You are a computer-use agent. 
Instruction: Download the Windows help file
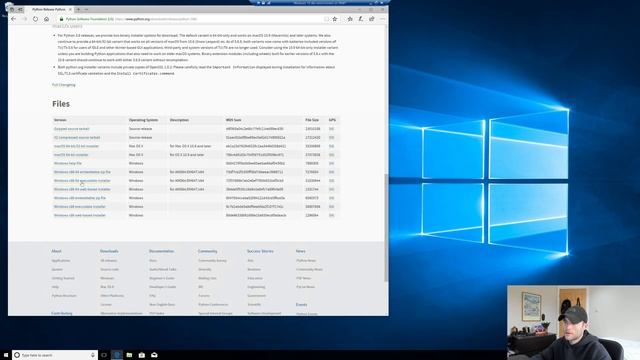pos(68,163)
